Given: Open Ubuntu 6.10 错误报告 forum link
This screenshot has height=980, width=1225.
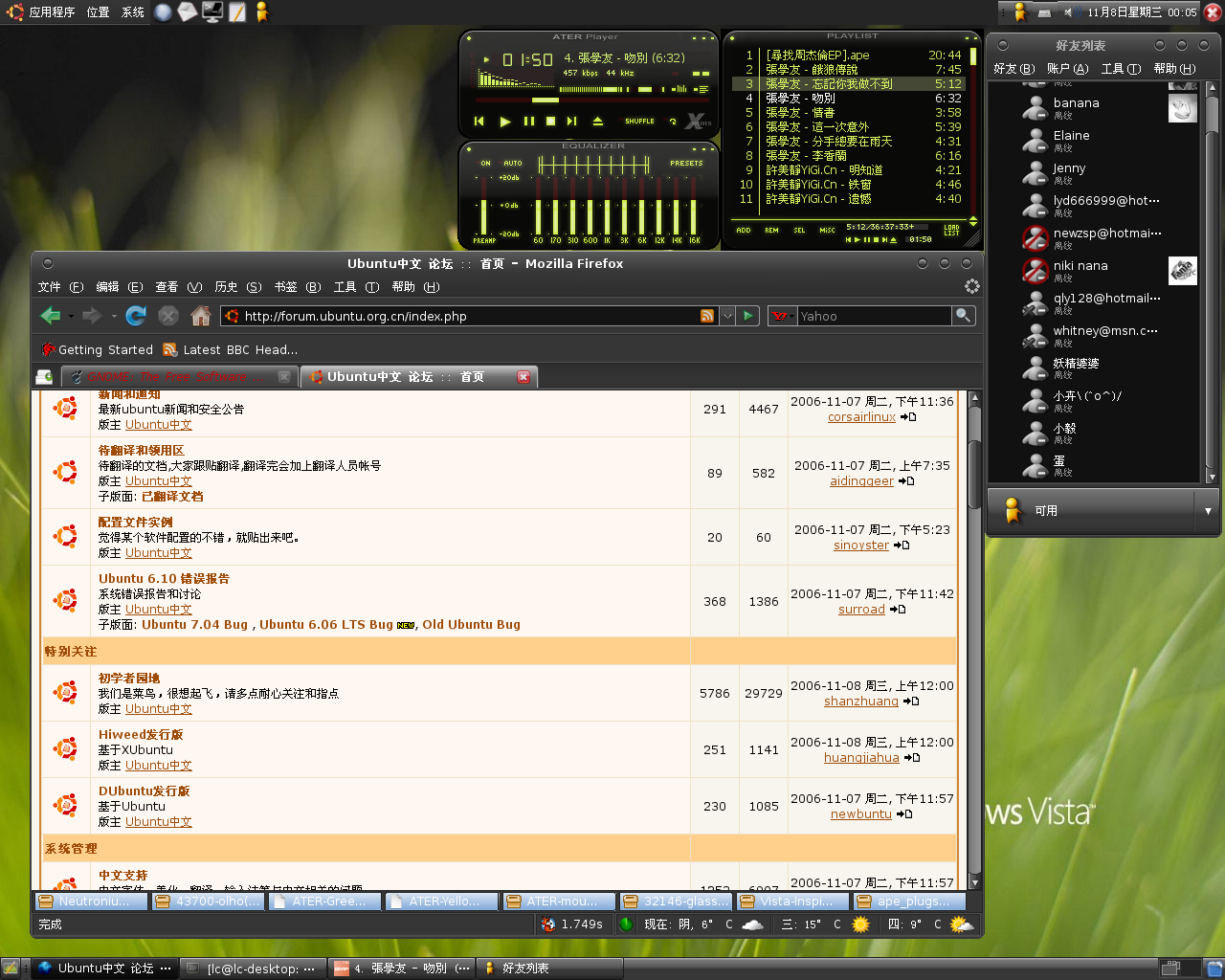Looking at the screenshot, I should (164, 579).
